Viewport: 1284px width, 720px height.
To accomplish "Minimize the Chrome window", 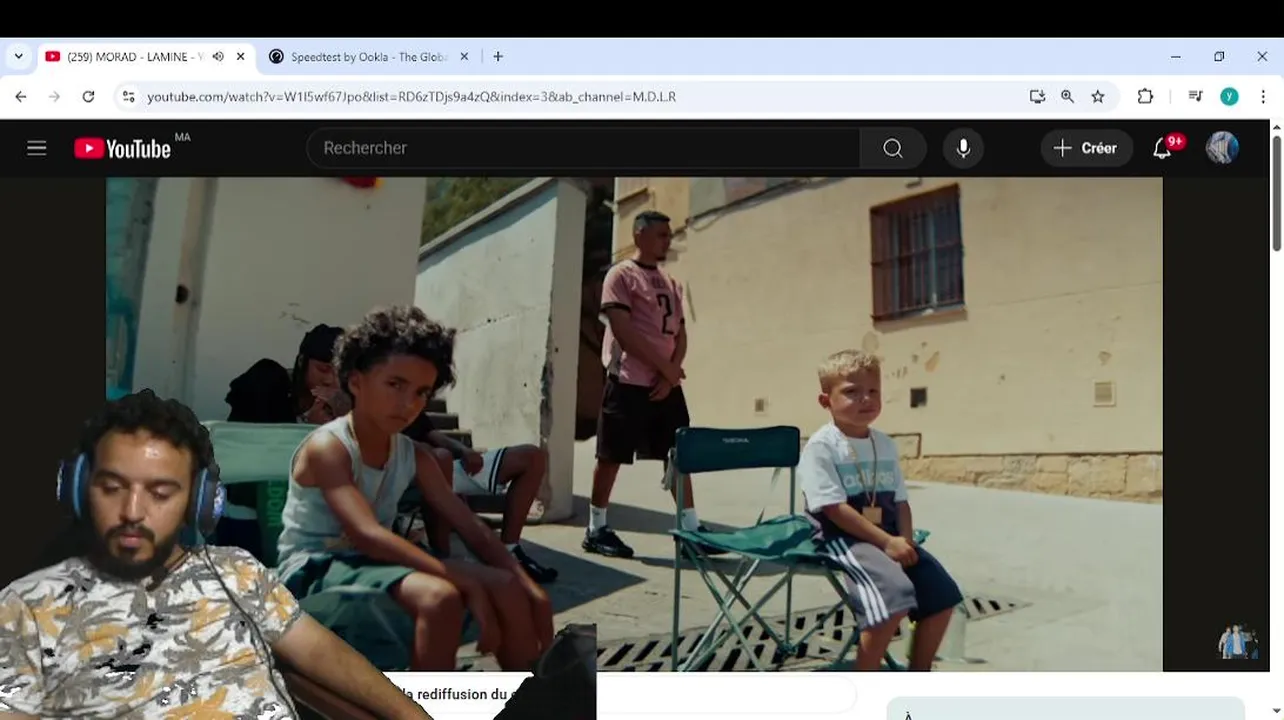I will click(x=1176, y=57).
